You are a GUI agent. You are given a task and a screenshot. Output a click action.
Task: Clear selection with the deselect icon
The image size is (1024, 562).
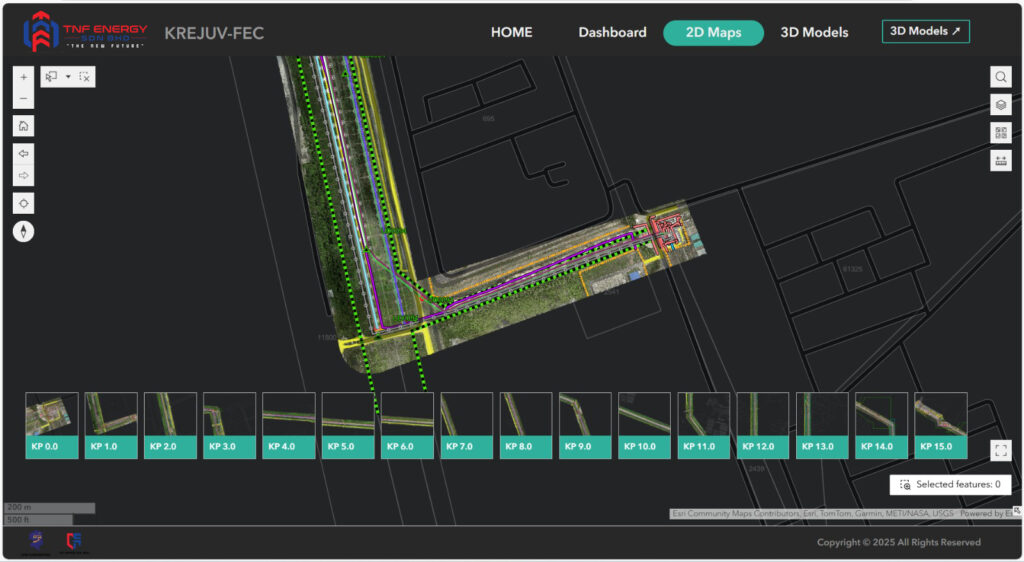(x=85, y=77)
